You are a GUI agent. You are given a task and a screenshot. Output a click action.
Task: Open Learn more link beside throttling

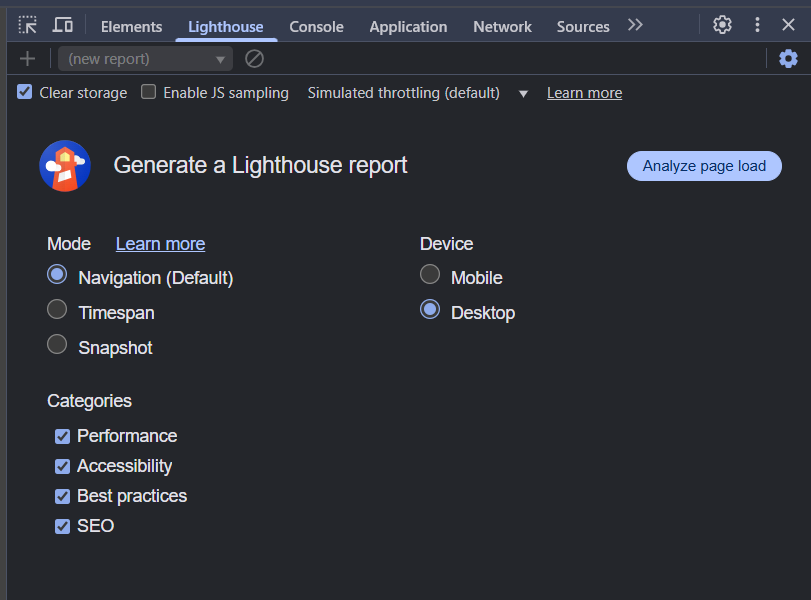[584, 93]
